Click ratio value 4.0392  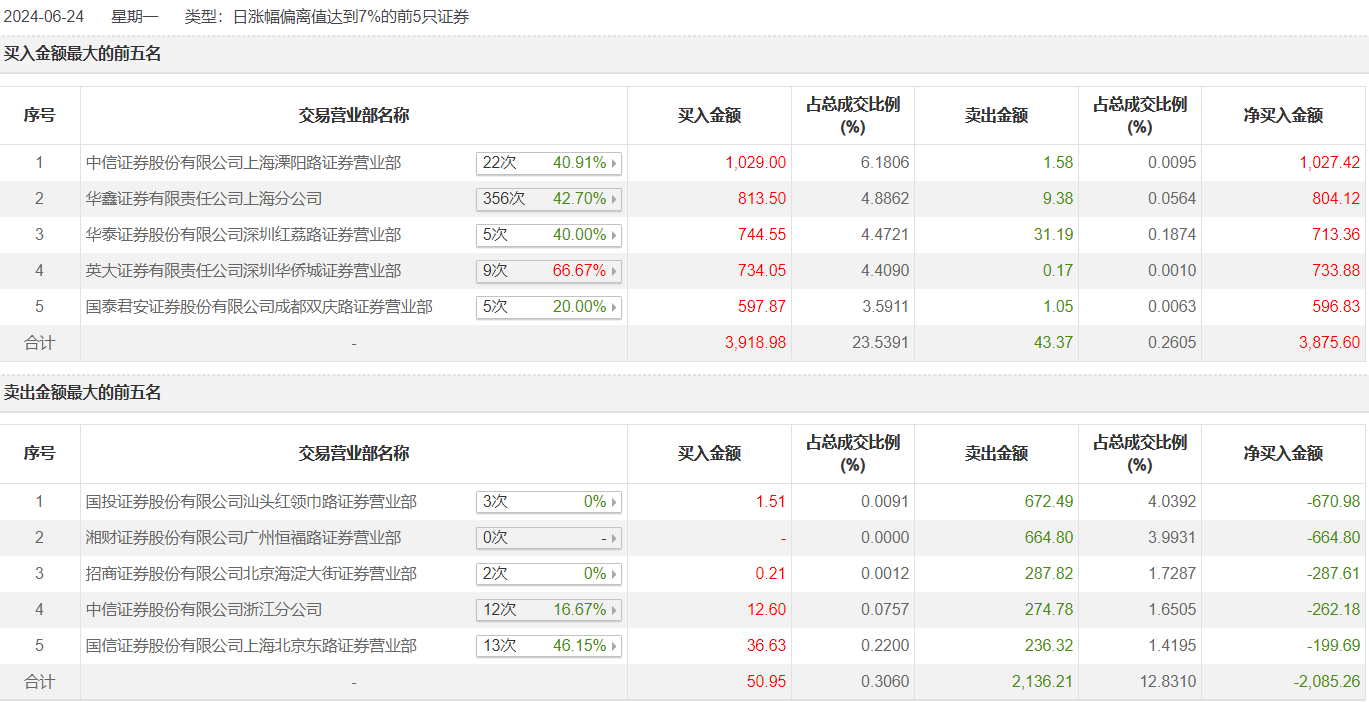pos(1172,502)
